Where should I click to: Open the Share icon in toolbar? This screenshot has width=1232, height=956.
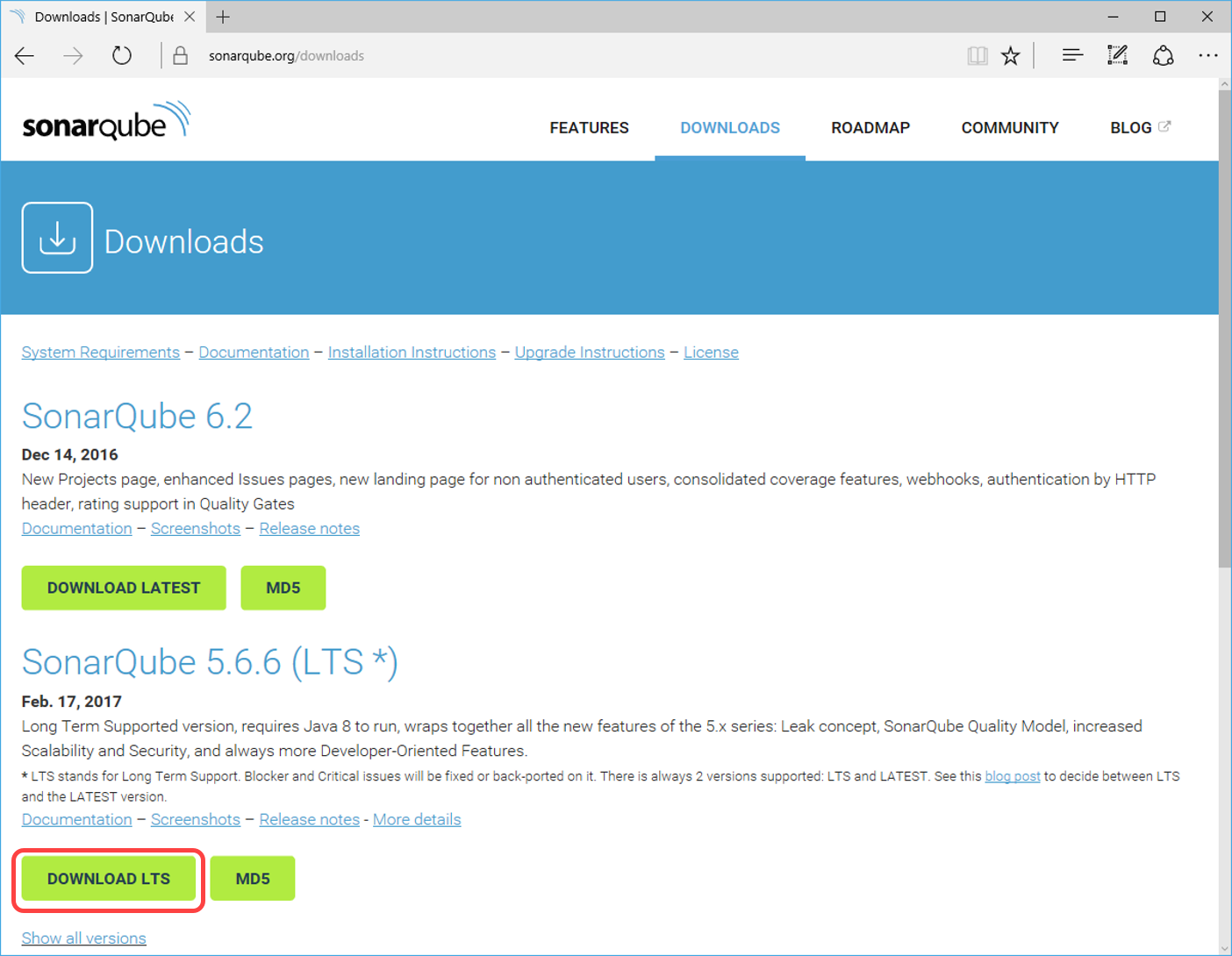tap(1163, 55)
